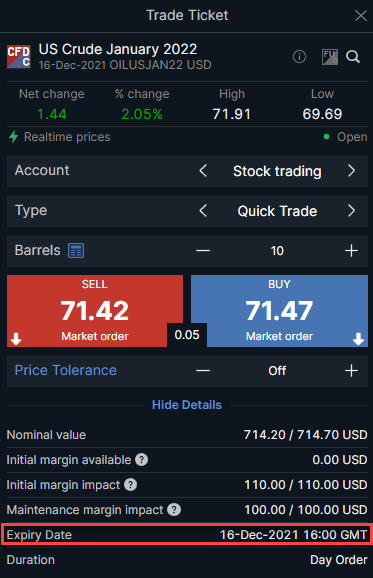Increase the Barrels quantity
373x578 pixels.
pyautogui.click(x=351, y=251)
